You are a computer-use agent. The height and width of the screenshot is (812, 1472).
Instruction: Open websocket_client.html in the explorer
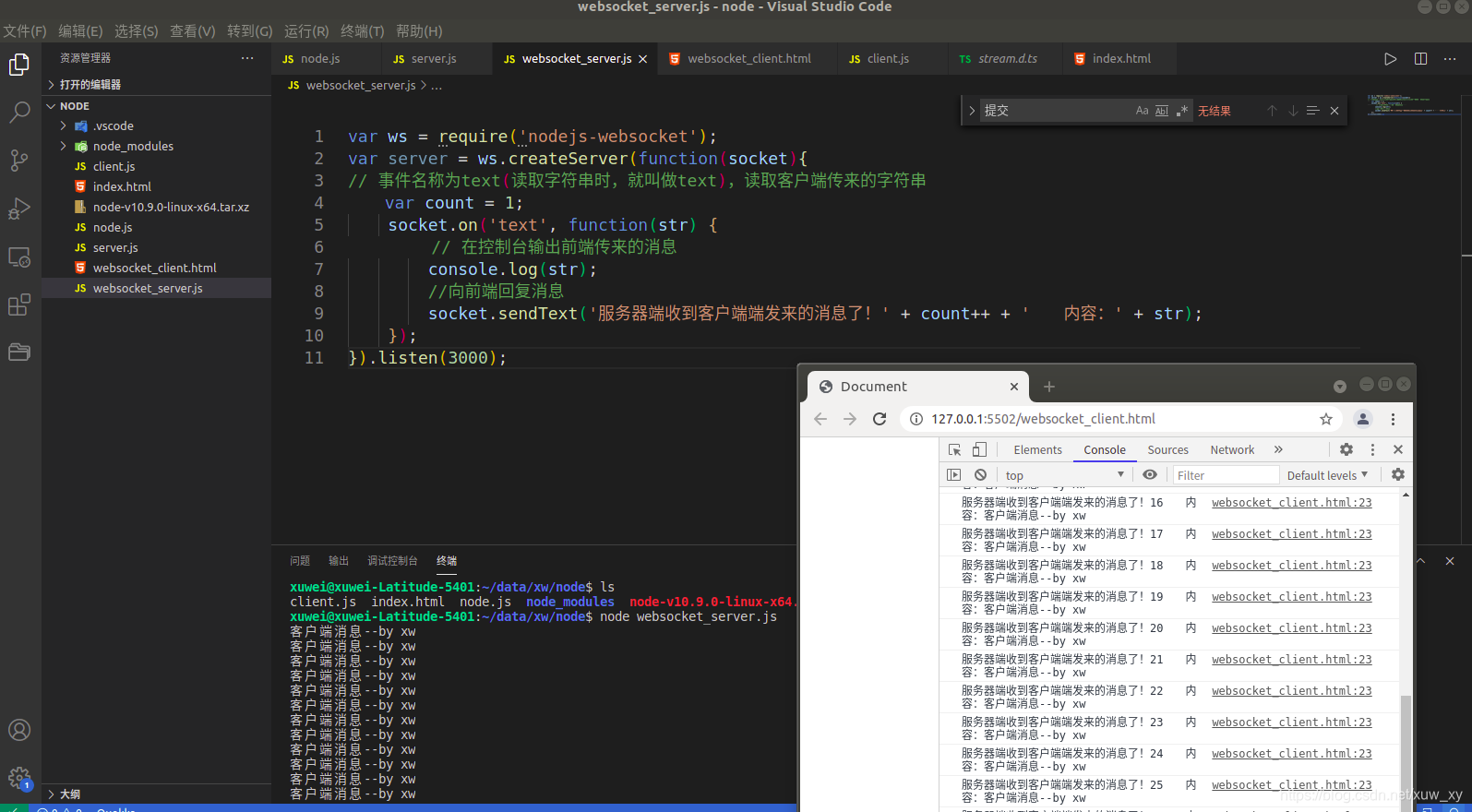coord(157,268)
